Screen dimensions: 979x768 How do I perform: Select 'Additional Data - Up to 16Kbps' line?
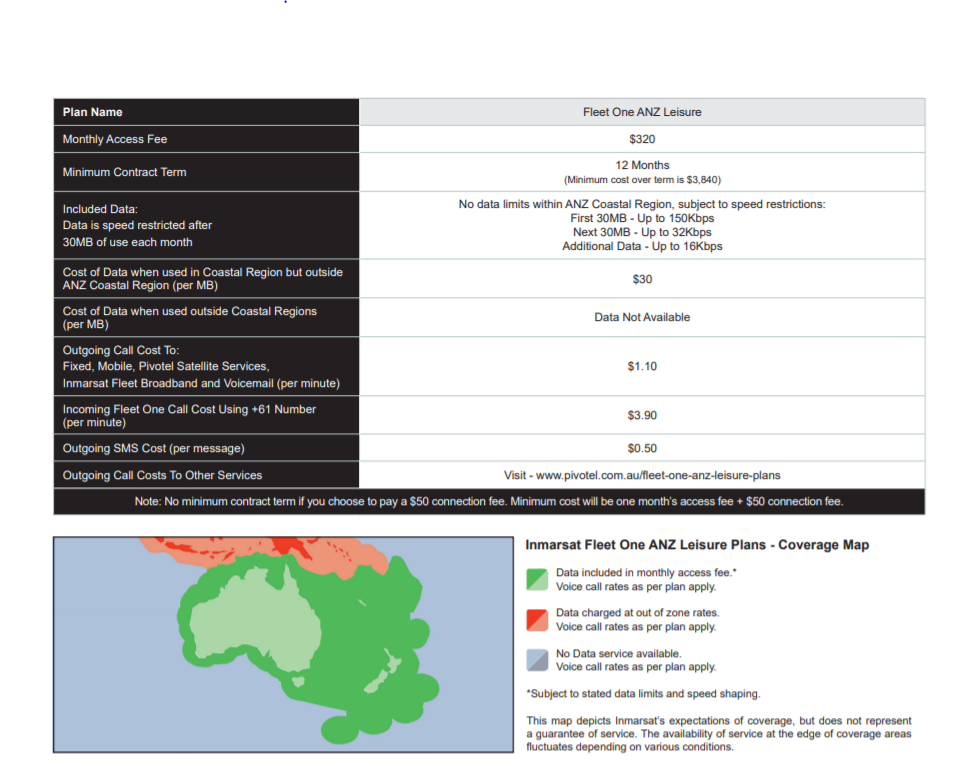coord(642,246)
